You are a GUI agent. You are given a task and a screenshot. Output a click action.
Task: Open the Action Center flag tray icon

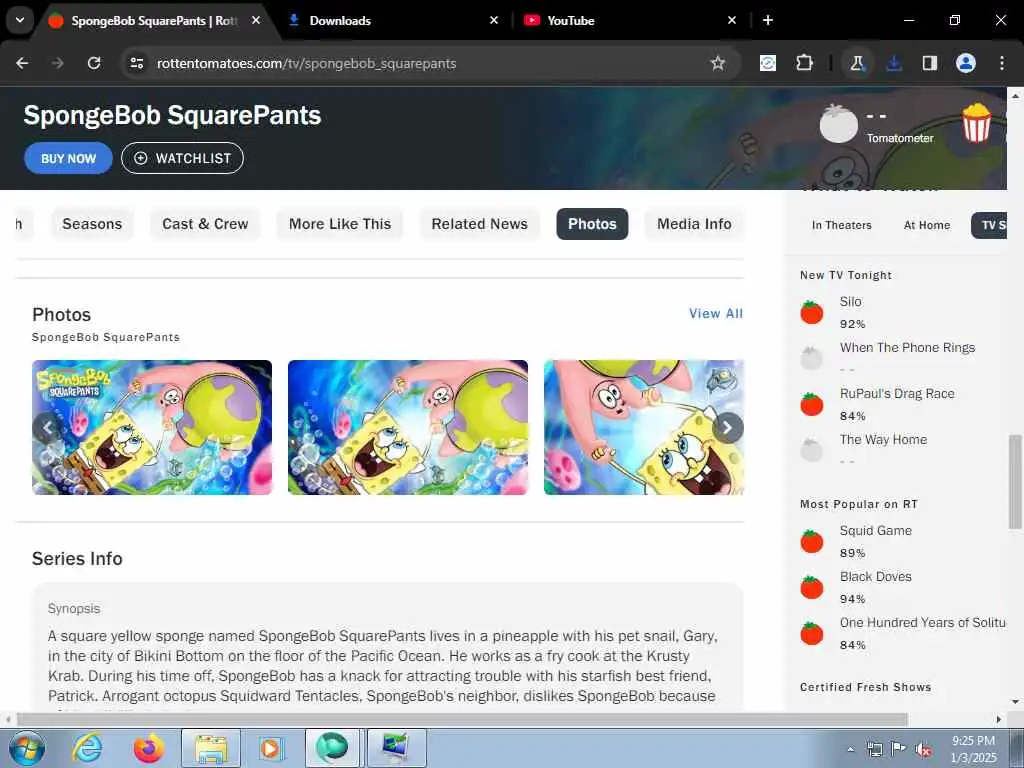(899, 749)
